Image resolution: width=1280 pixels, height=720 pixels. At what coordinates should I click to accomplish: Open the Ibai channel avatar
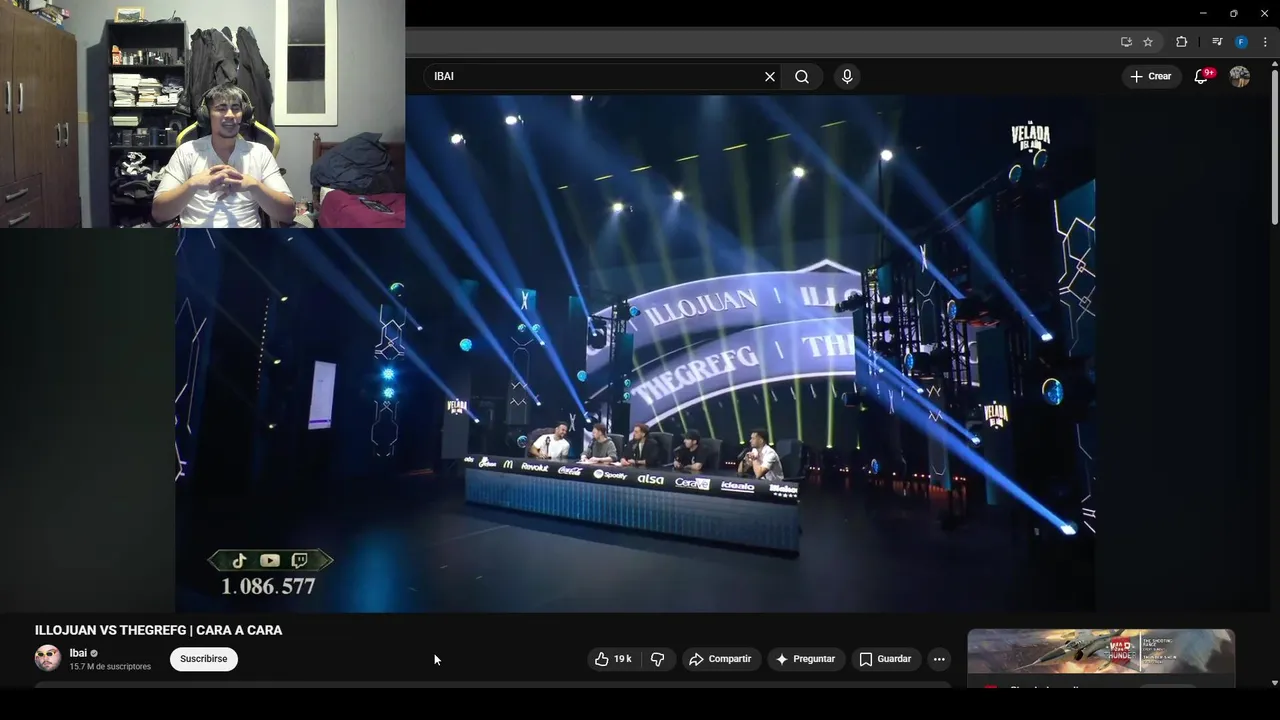coord(48,658)
